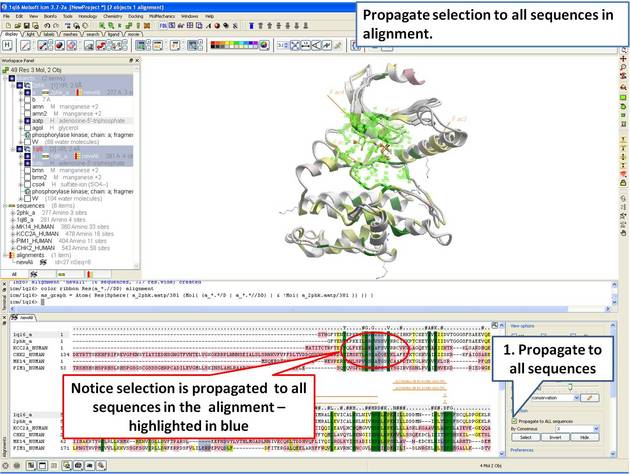The image size is (630, 474).
Task: Switch to the labels tab
Action: pyautogui.click(x=49, y=35)
